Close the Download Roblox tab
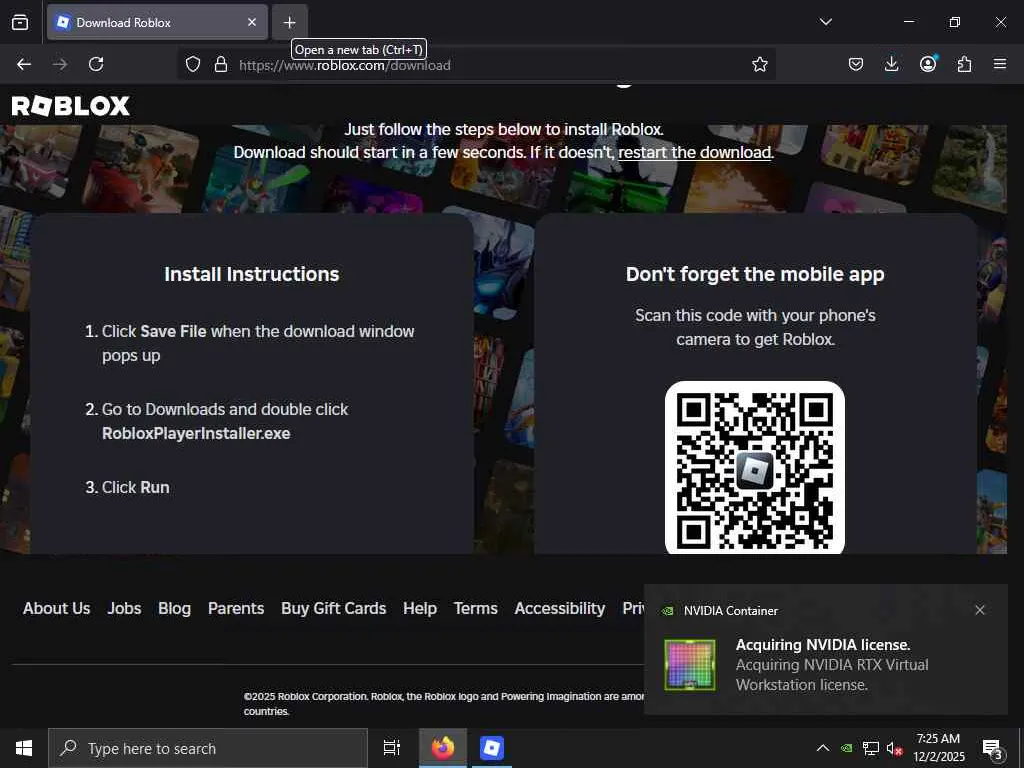This screenshot has width=1024, height=768. click(x=252, y=22)
